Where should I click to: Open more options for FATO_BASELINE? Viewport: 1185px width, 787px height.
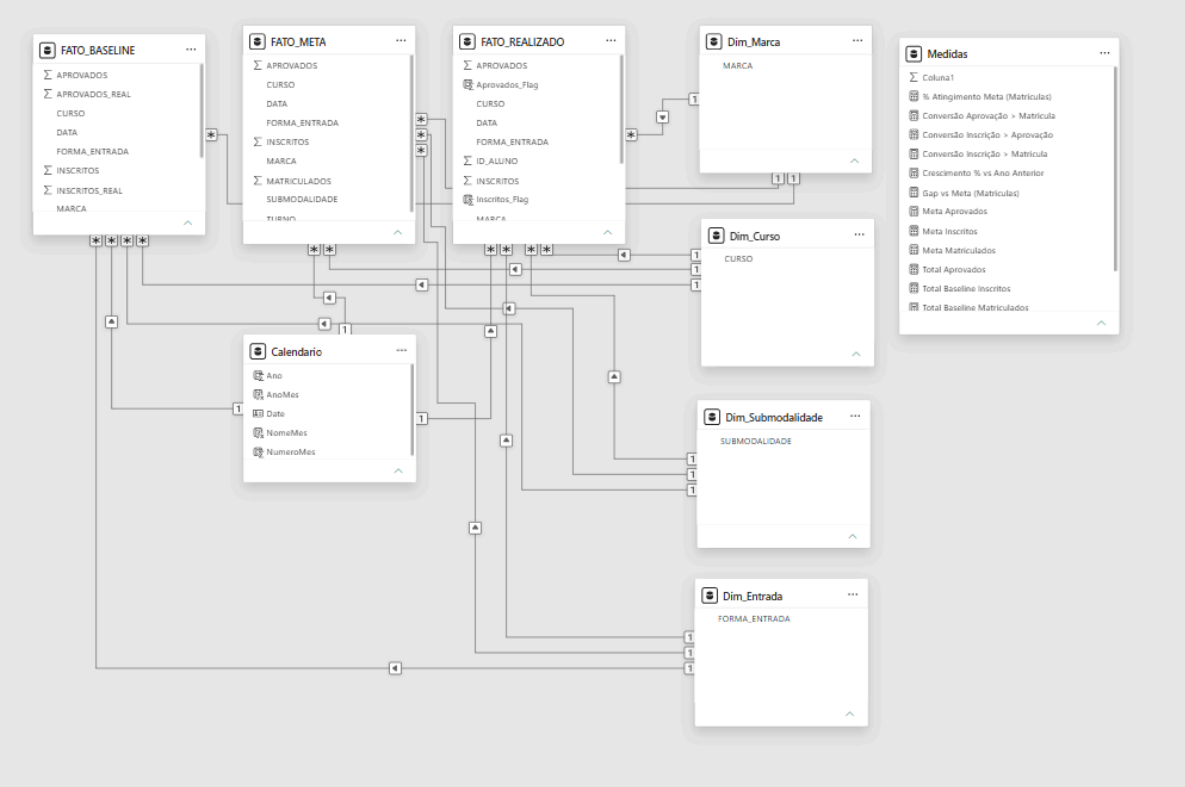[x=190, y=50]
